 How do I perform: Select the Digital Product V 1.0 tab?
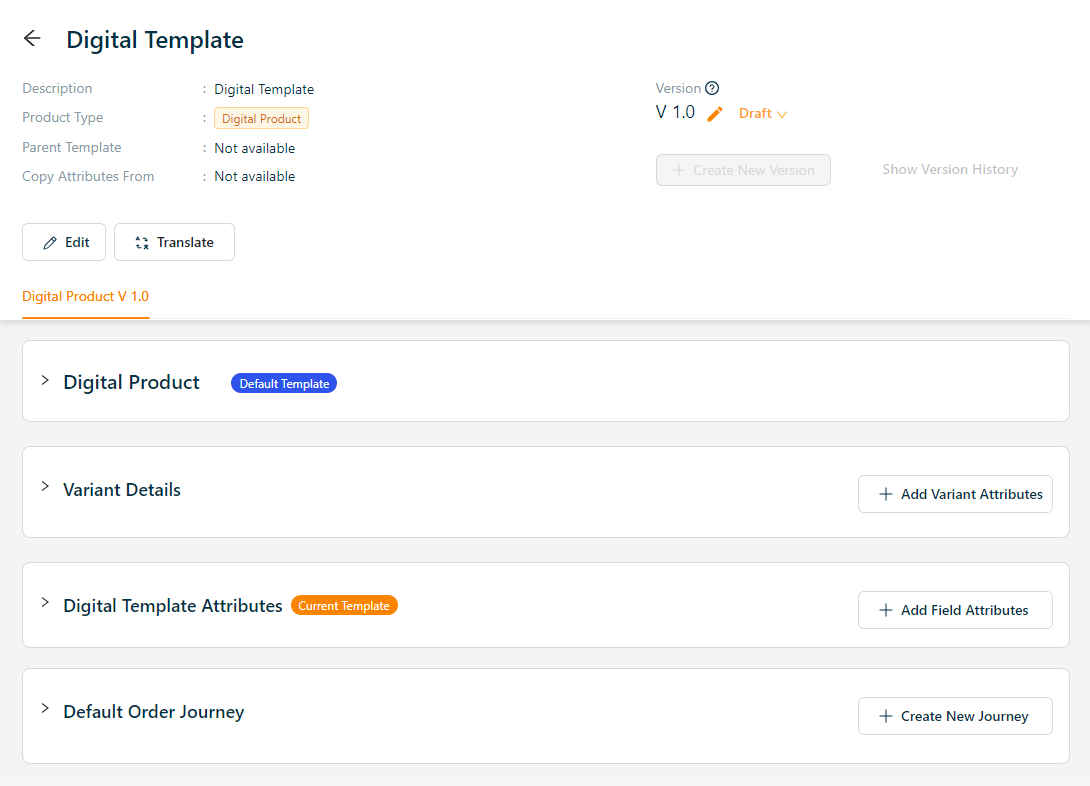point(86,297)
